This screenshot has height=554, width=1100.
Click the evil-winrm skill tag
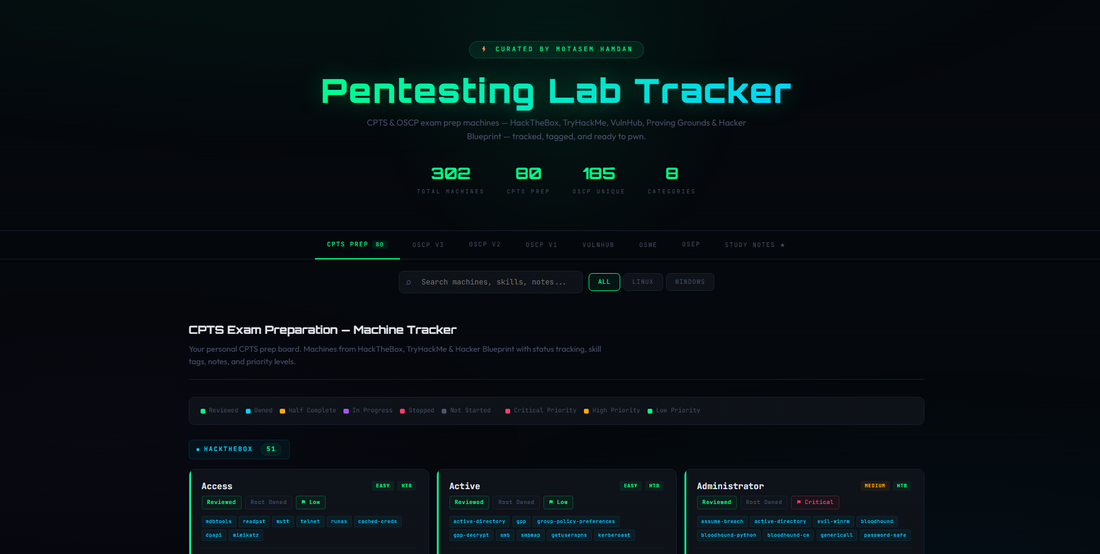coord(833,522)
